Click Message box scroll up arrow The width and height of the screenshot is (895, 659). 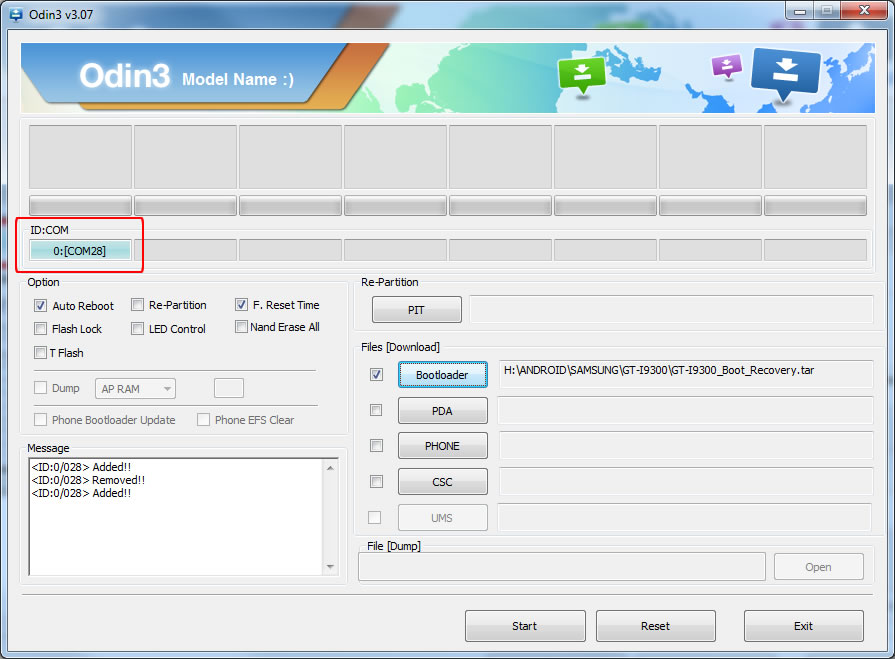(x=330, y=468)
